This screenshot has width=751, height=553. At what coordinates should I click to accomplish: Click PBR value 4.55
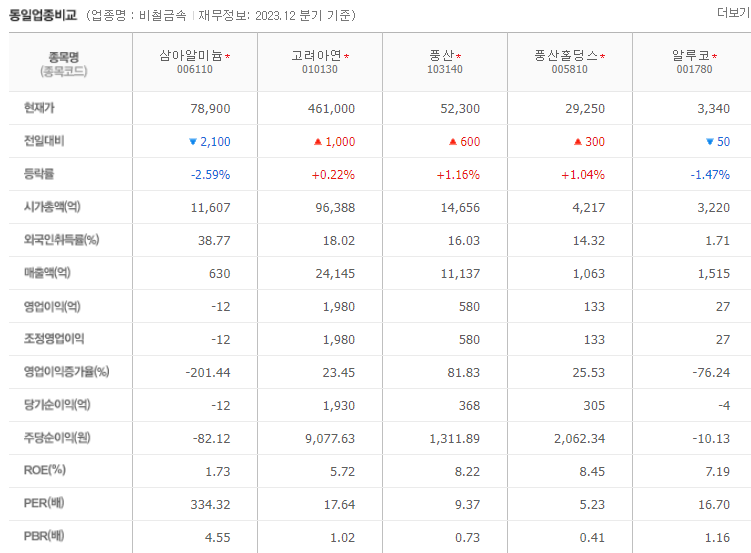217,538
